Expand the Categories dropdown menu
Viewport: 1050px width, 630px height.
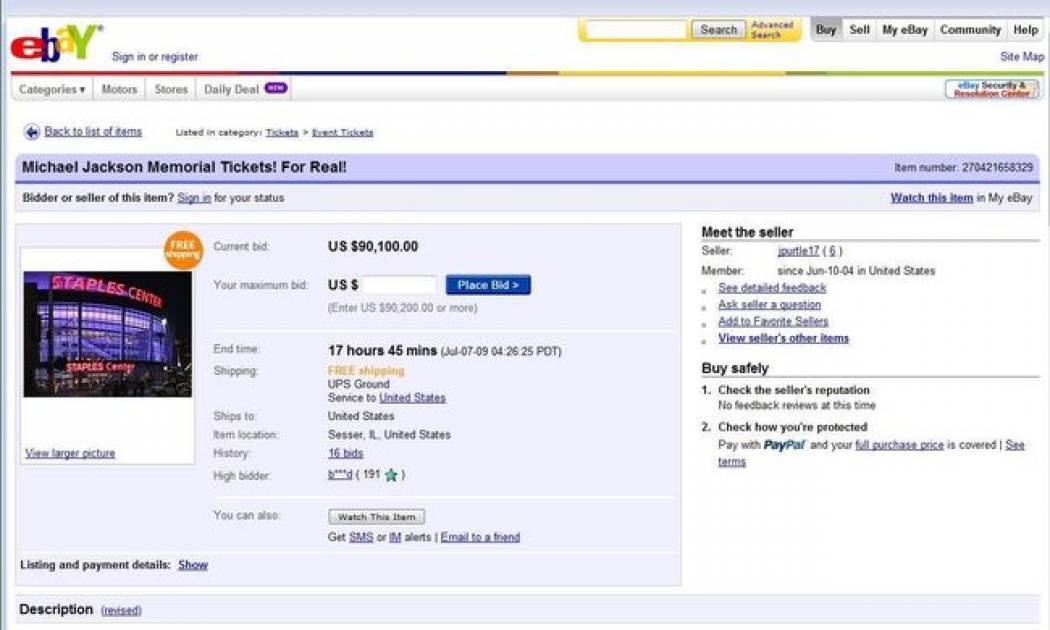52,89
